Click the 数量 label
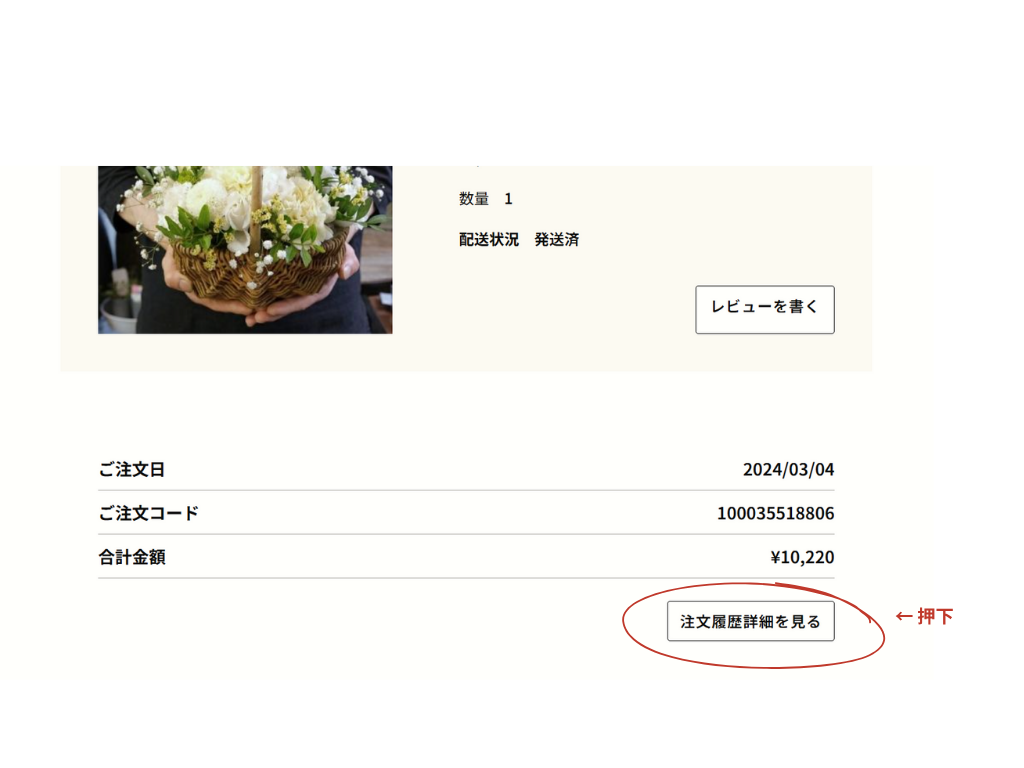 coord(473,199)
